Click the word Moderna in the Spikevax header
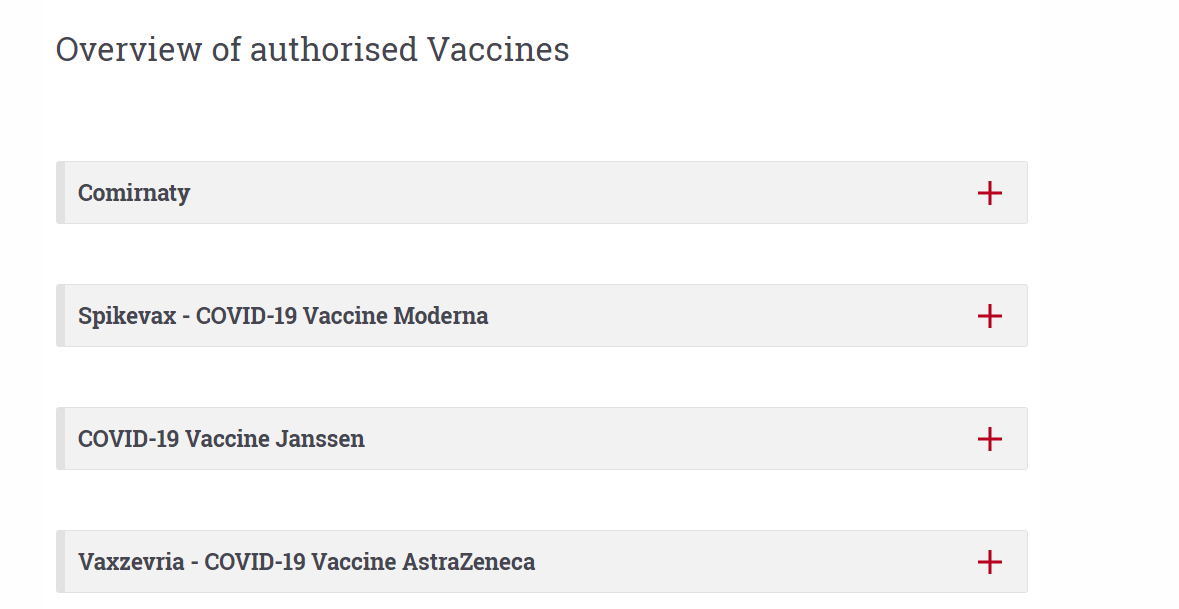Image resolution: width=1179 pixels, height=609 pixels. [441, 316]
